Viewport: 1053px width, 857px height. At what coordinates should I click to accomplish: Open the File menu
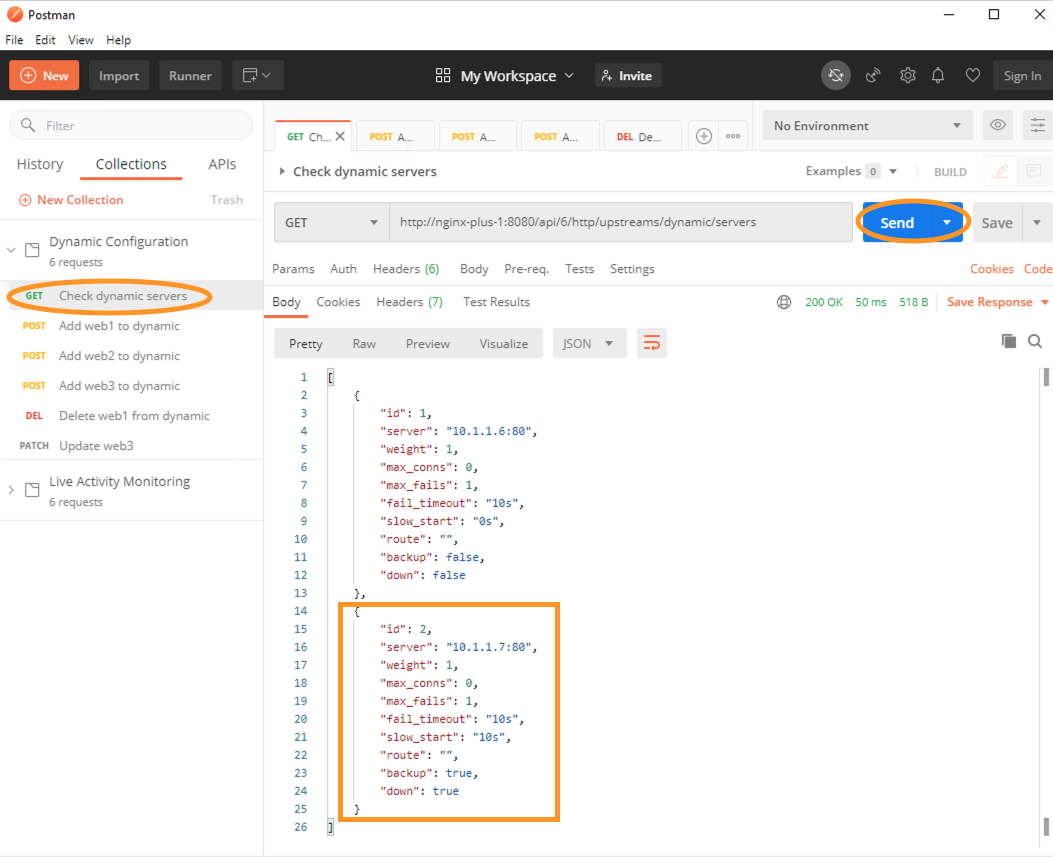[14, 40]
